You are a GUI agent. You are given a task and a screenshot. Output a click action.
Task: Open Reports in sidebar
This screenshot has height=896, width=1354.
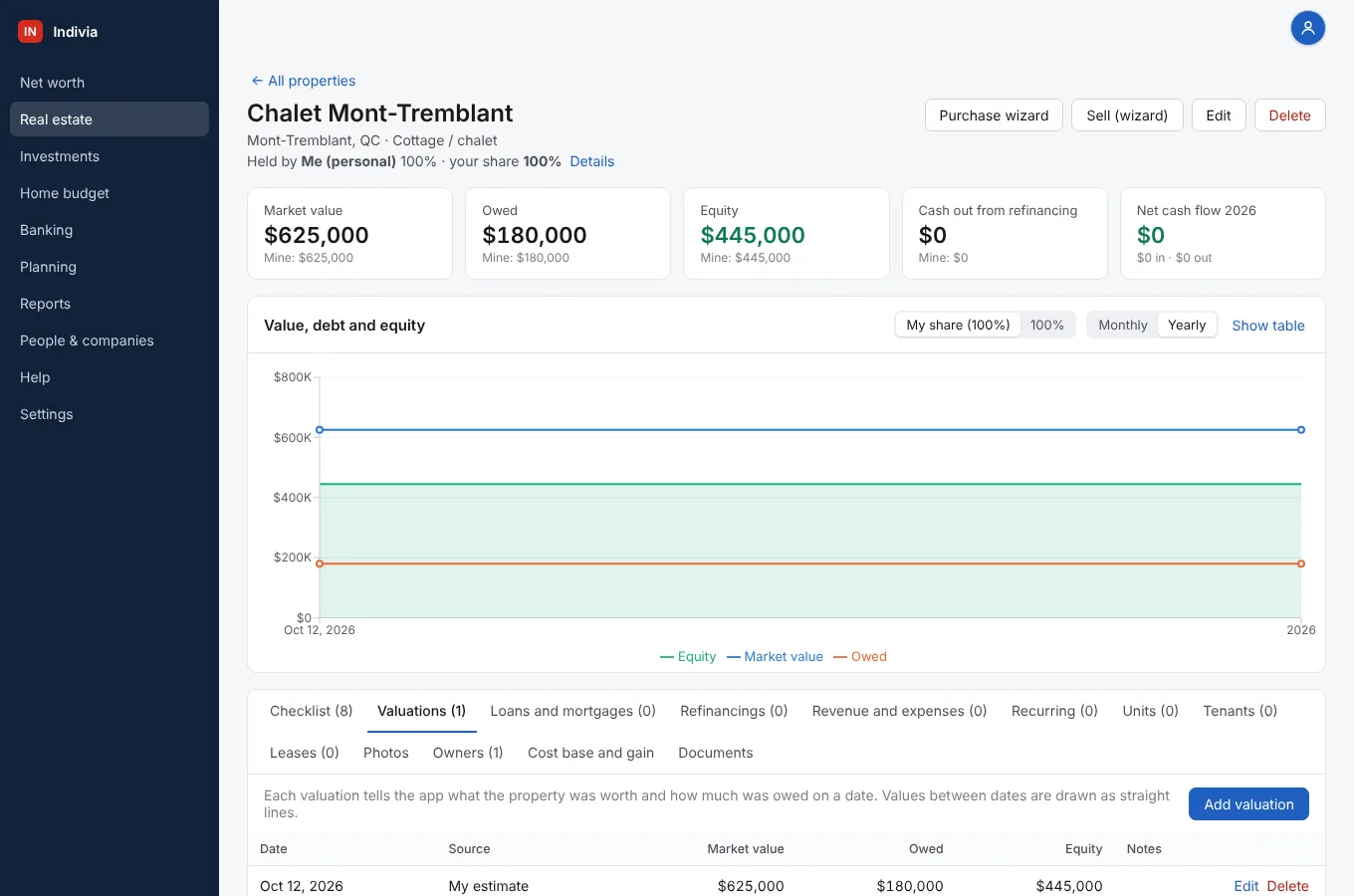tap(110, 304)
